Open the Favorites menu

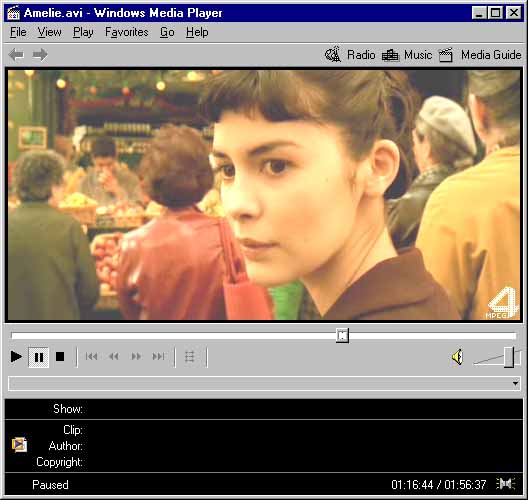(127, 32)
